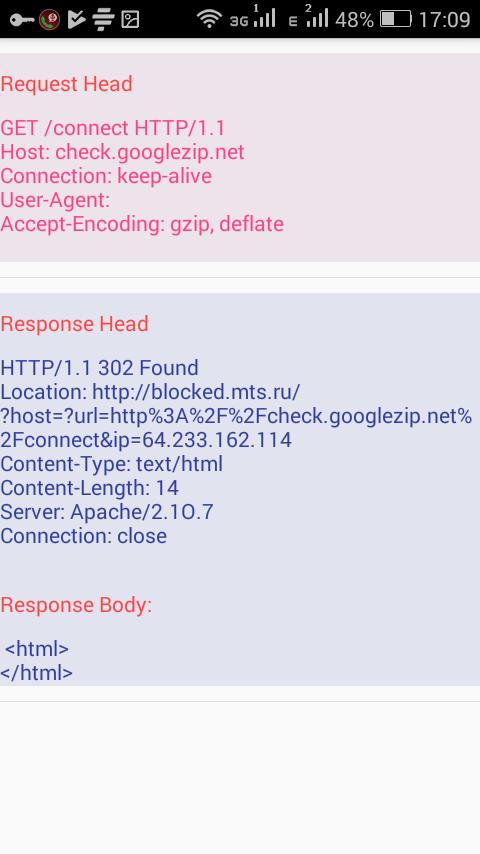
Task: Tap the 3G SIM 1 signal indicator
Action: (252, 17)
